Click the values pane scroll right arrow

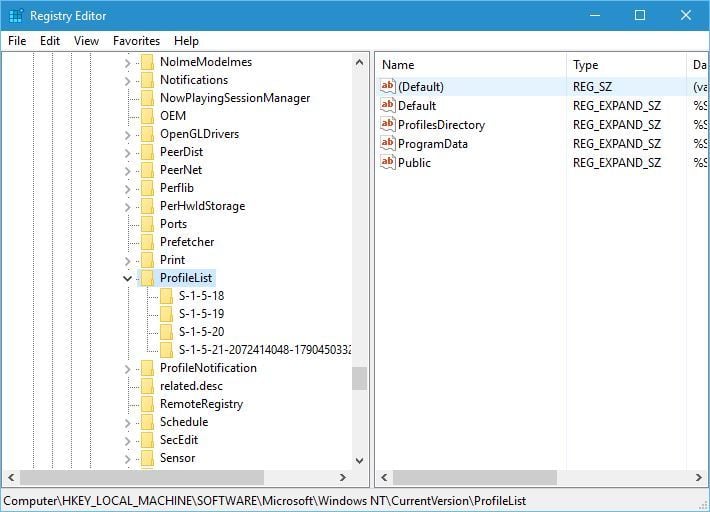[x=698, y=477]
